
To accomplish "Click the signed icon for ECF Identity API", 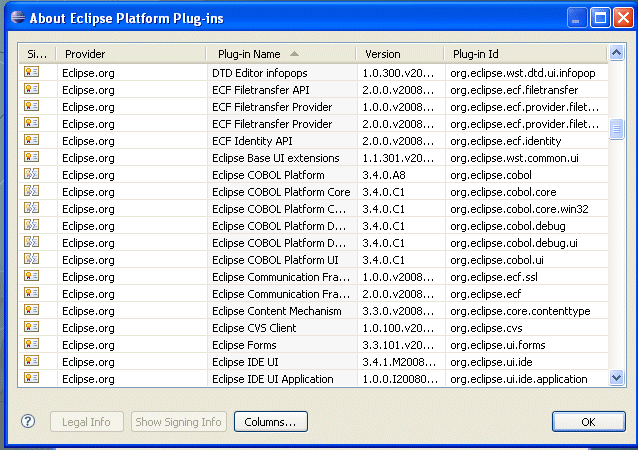I will coord(31,140).
